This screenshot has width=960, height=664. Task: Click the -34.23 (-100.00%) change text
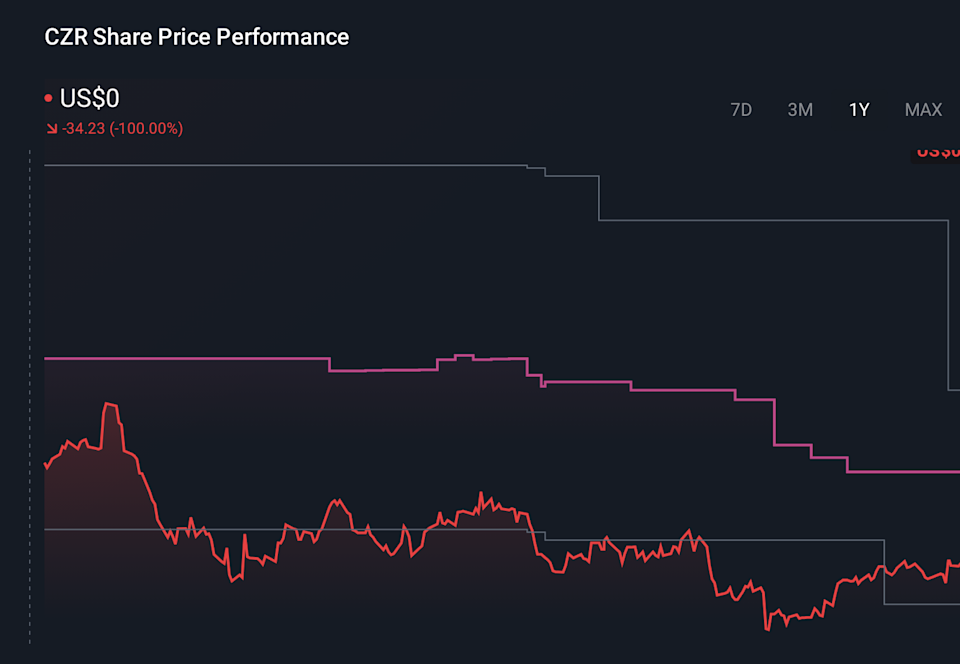(122, 129)
